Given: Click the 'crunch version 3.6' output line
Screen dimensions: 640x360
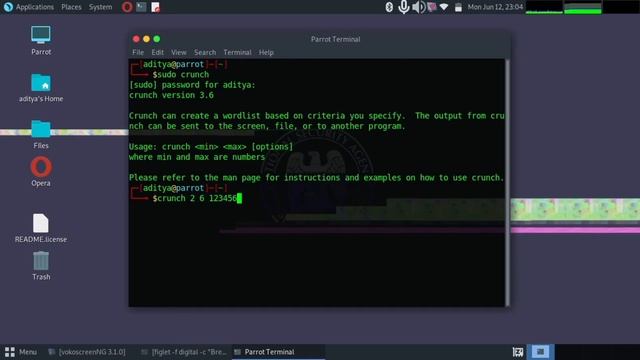Looking at the screenshot, I should 171,95.
